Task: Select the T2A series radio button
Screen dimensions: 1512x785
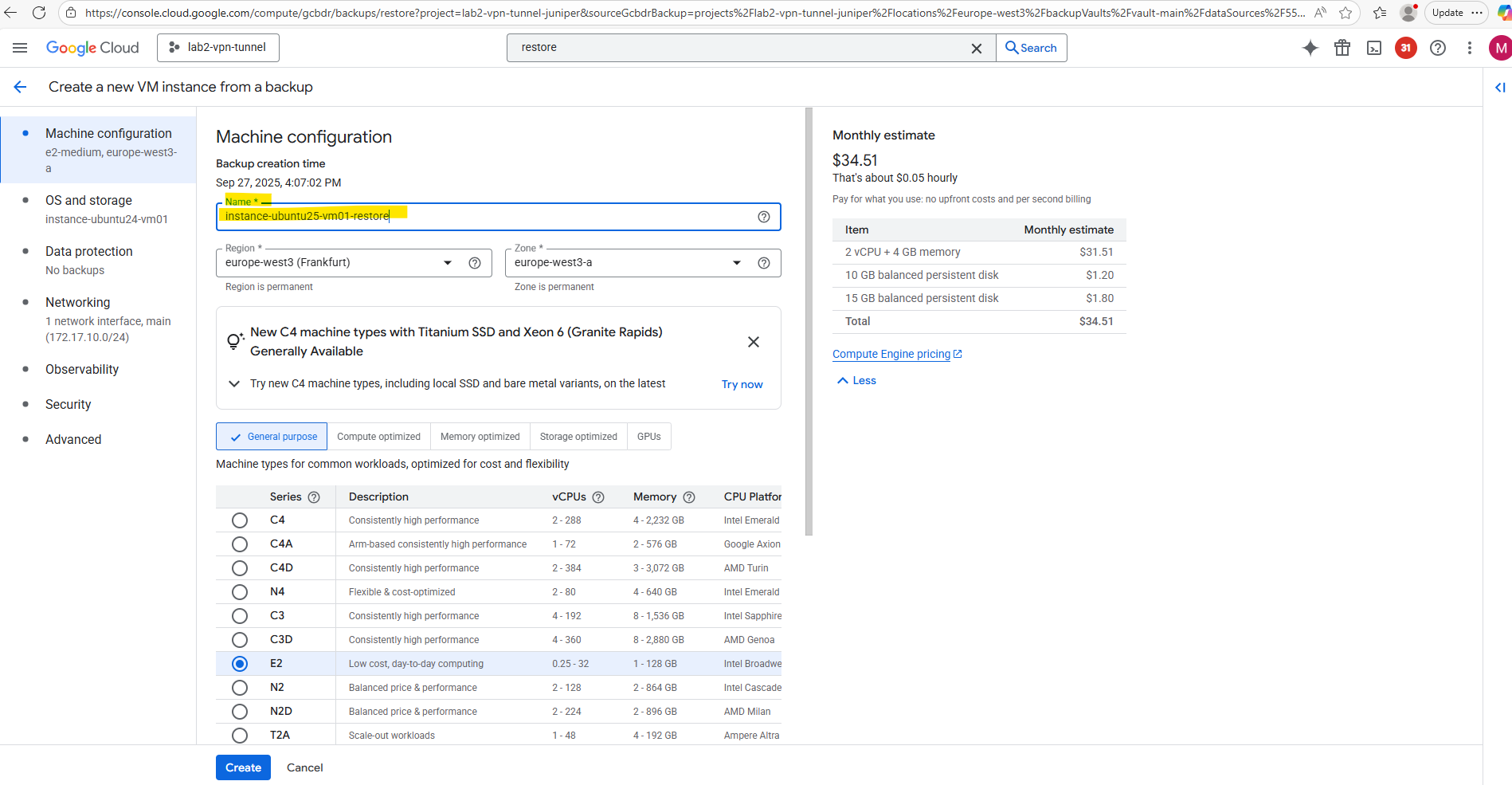Action: (240, 736)
